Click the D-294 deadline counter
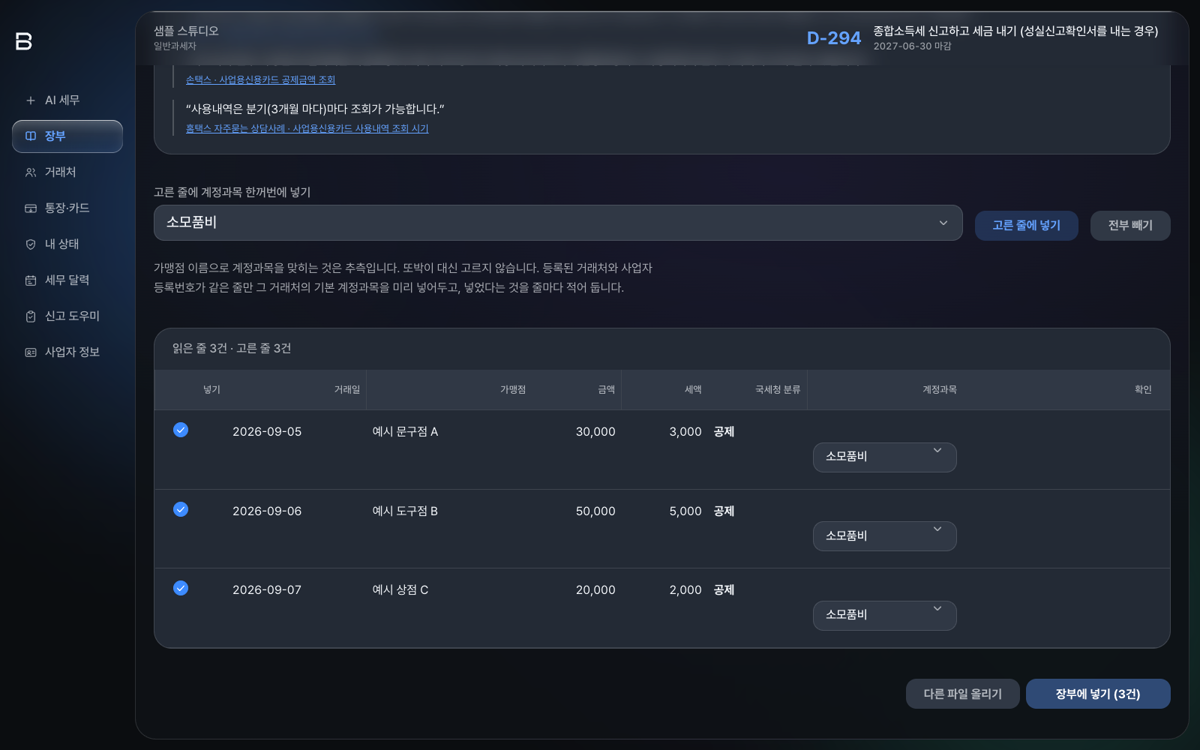 point(834,38)
